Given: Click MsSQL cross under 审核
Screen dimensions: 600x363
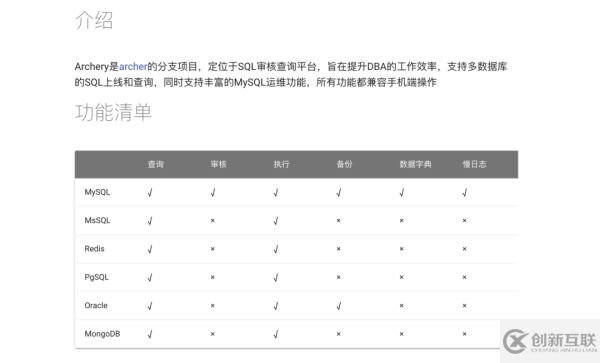Looking at the screenshot, I should click(213, 221).
